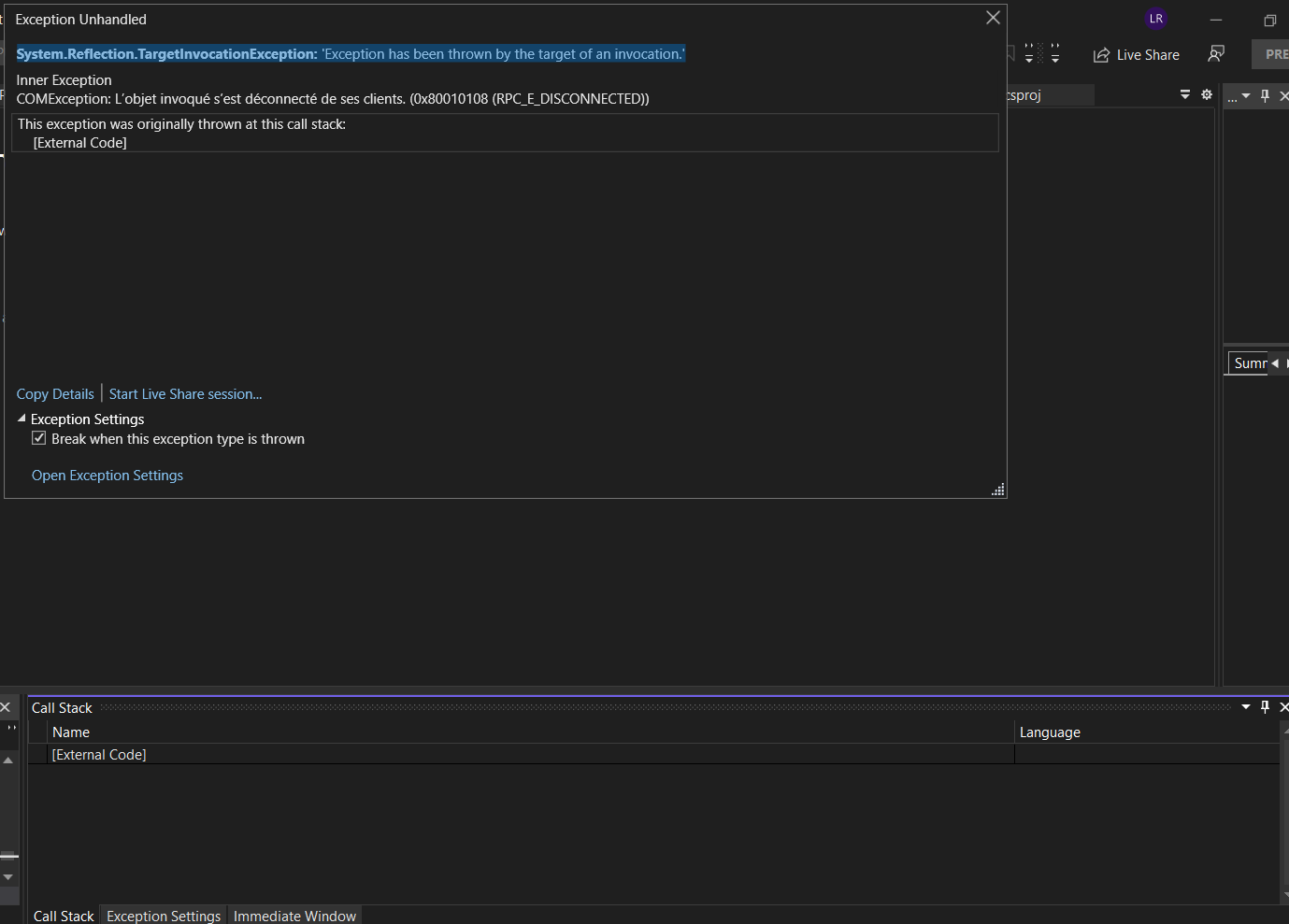1289x924 pixels.
Task: Click the LR account avatar
Action: 1156,19
